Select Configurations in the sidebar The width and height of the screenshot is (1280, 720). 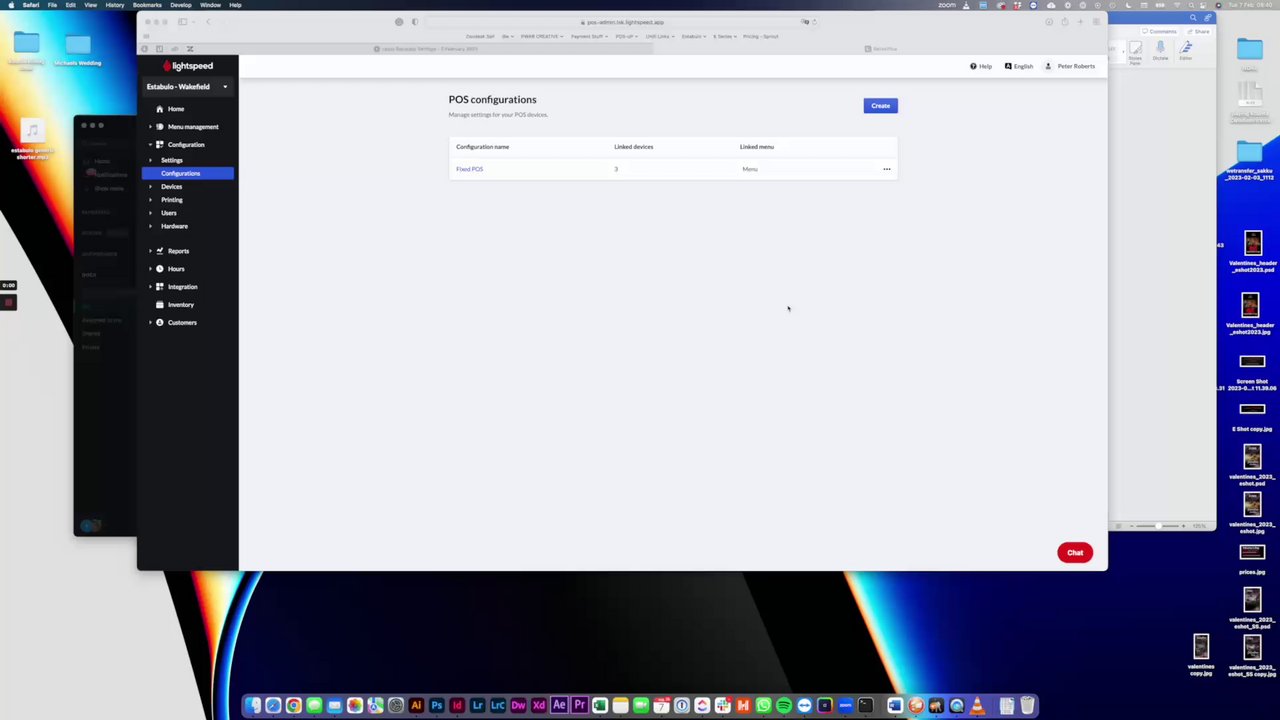click(x=188, y=174)
